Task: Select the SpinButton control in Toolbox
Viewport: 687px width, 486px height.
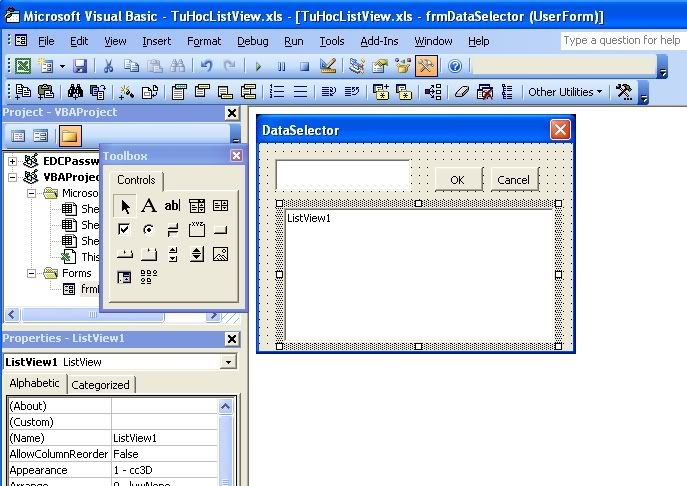Action: coord(196,254)
